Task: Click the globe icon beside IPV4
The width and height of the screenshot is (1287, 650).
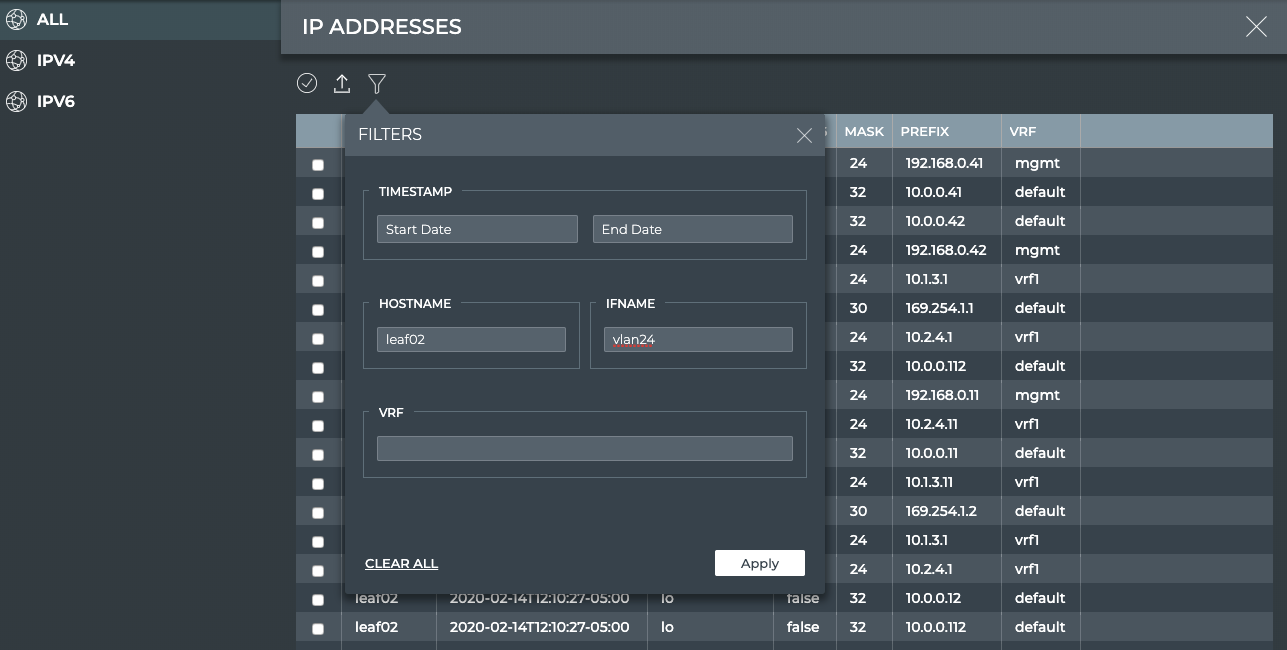Action: [x=16, y=61]
